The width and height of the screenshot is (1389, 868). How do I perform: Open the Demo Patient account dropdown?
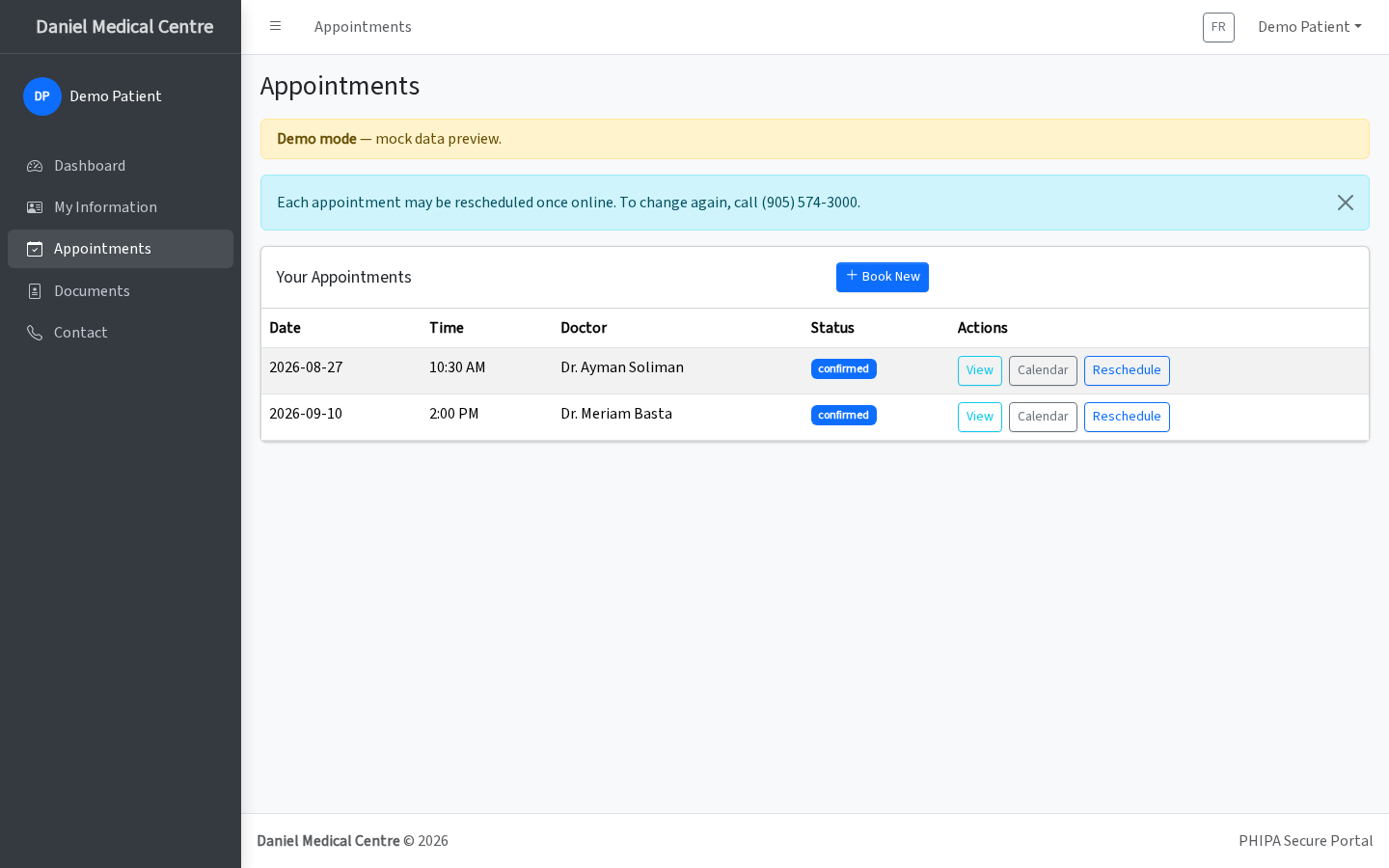click(x=1310, y=27)
